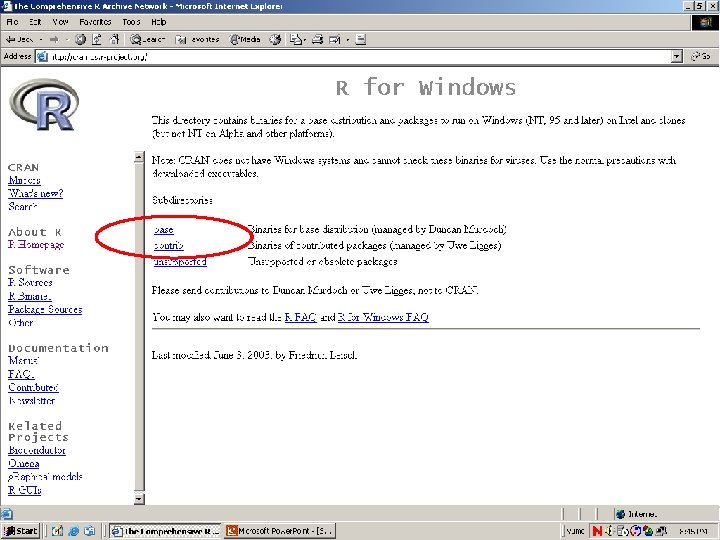The width and height of the screenshot is (720, 540).
Task: Open the Manuals documentation link
Action: click(23, 360)
